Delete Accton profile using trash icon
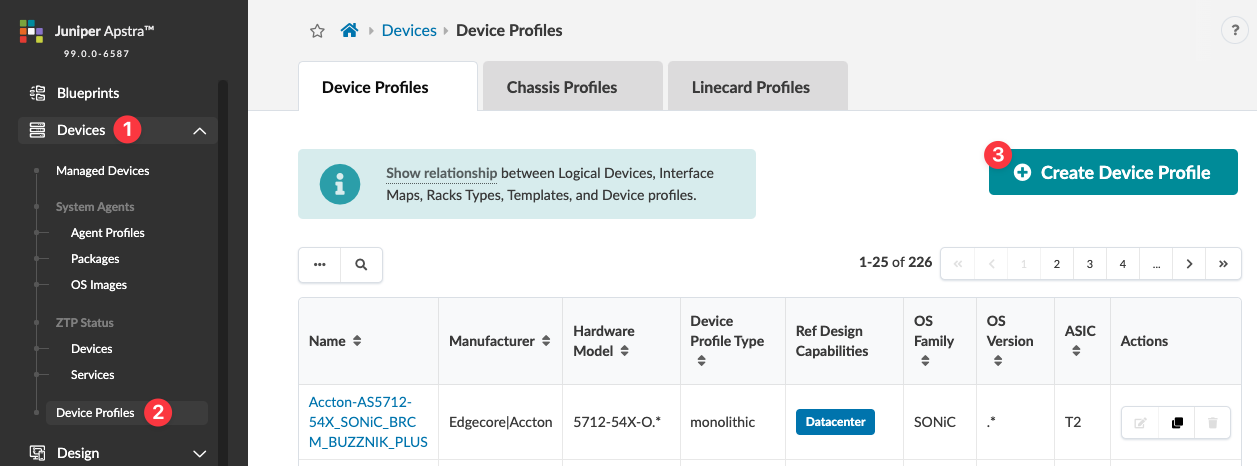This screenshot has width=1257, height=466. tap(1212, 423)
